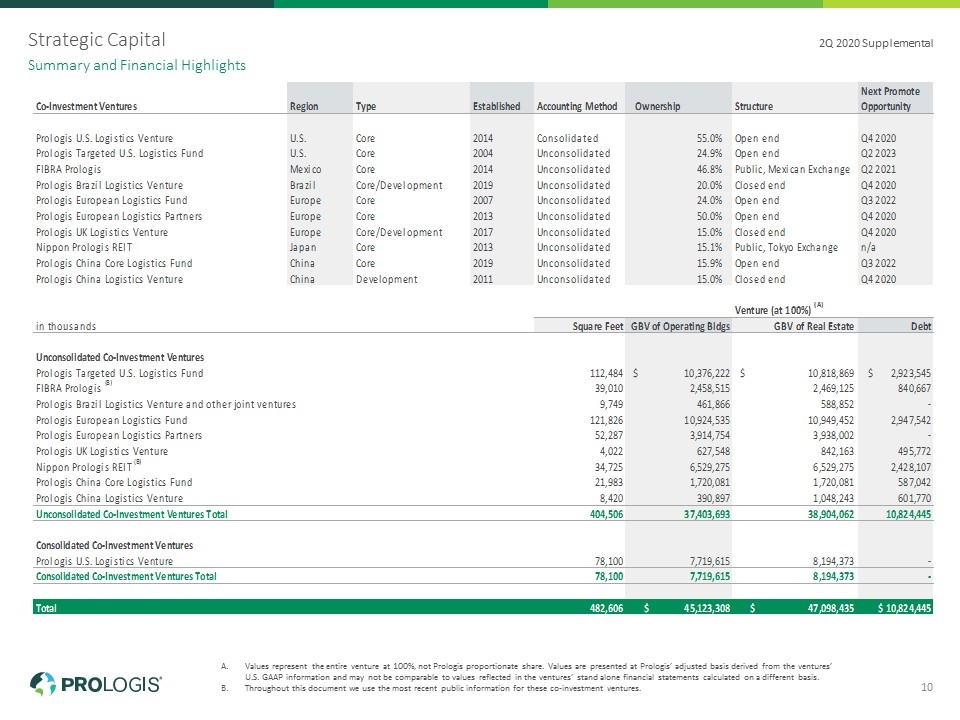Click 'Consolidated Co-Investment Ventures Total' row label
Viewport: 960px width, 720px height.
(126, 577)
